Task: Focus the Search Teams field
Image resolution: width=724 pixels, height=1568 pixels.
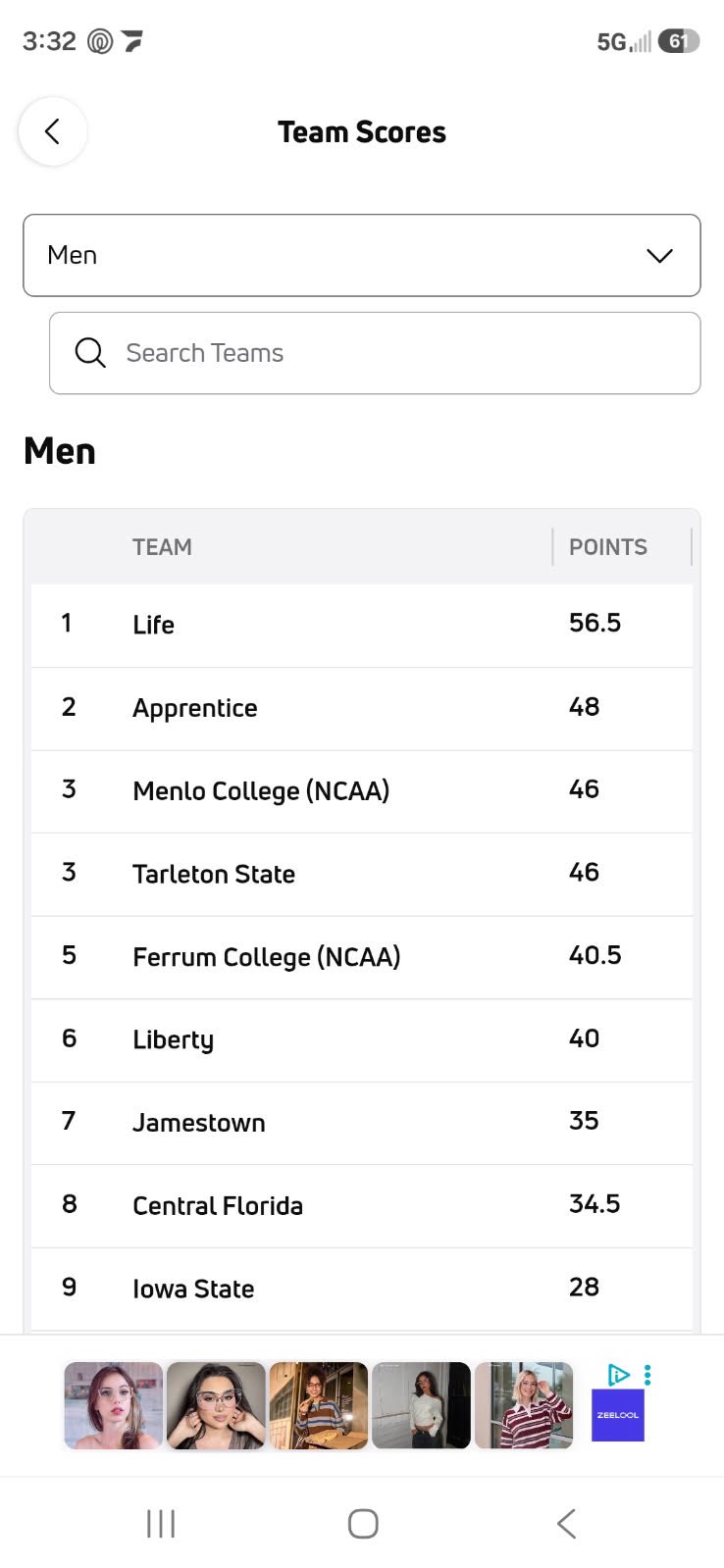Action: click(392, 353)
